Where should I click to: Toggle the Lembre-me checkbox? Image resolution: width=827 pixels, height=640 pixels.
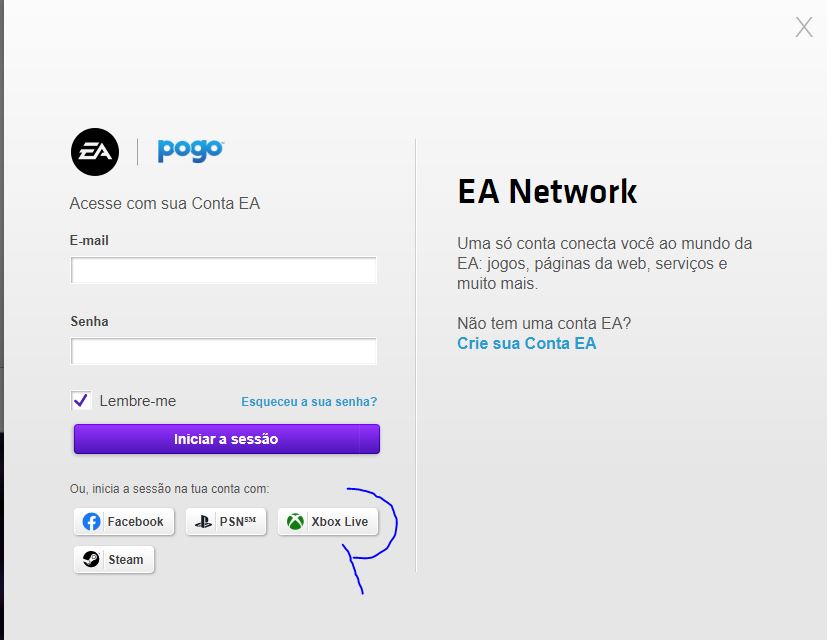81,400
